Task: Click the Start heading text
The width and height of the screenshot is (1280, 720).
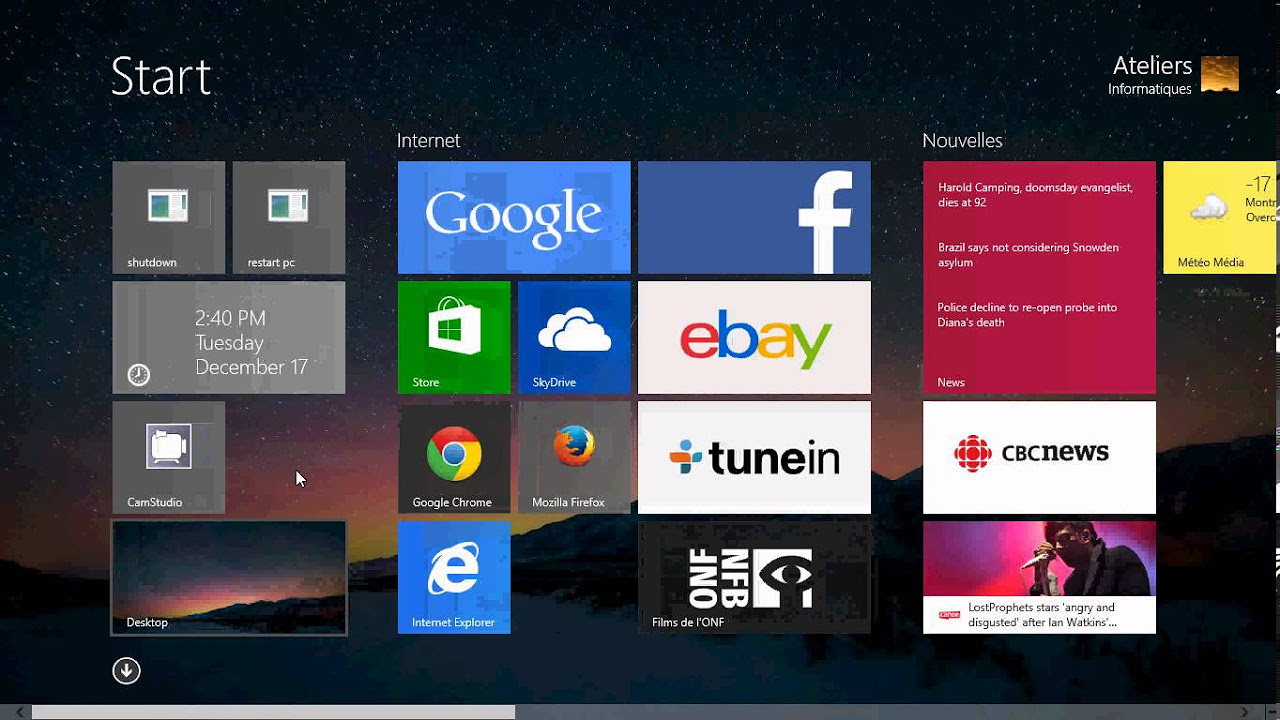Action: point(161,76)
